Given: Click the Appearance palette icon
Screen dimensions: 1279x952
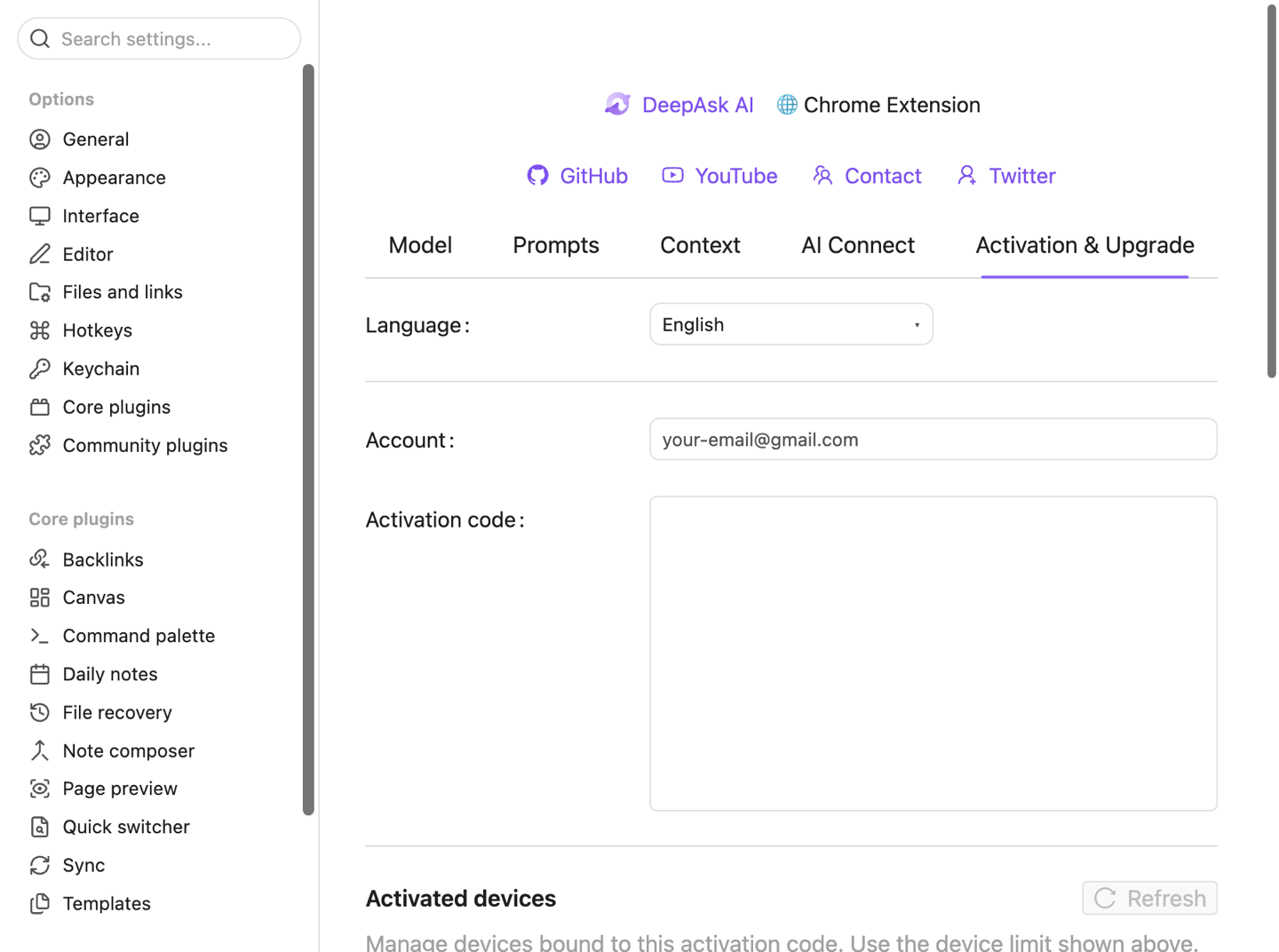Looking at the screenshot, I should click(40, 178).
